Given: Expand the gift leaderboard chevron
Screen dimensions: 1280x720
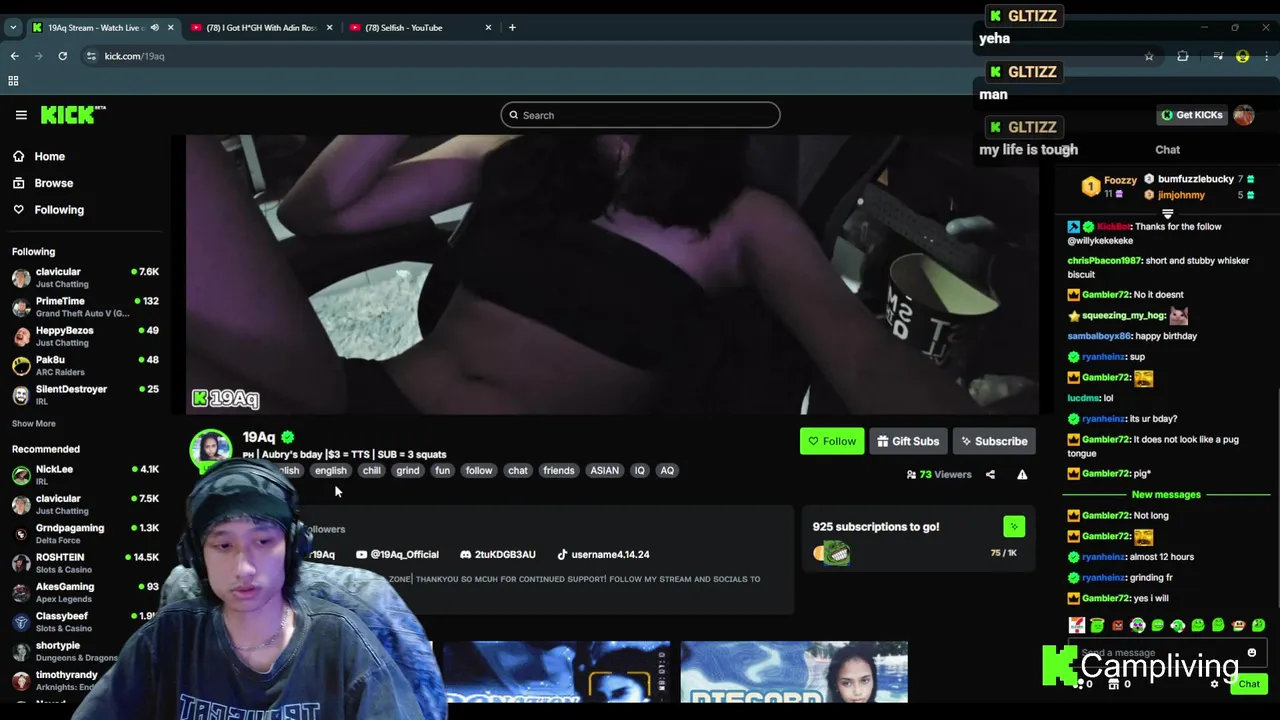Looking at the screenshot, I should (x=1167, y=213).
